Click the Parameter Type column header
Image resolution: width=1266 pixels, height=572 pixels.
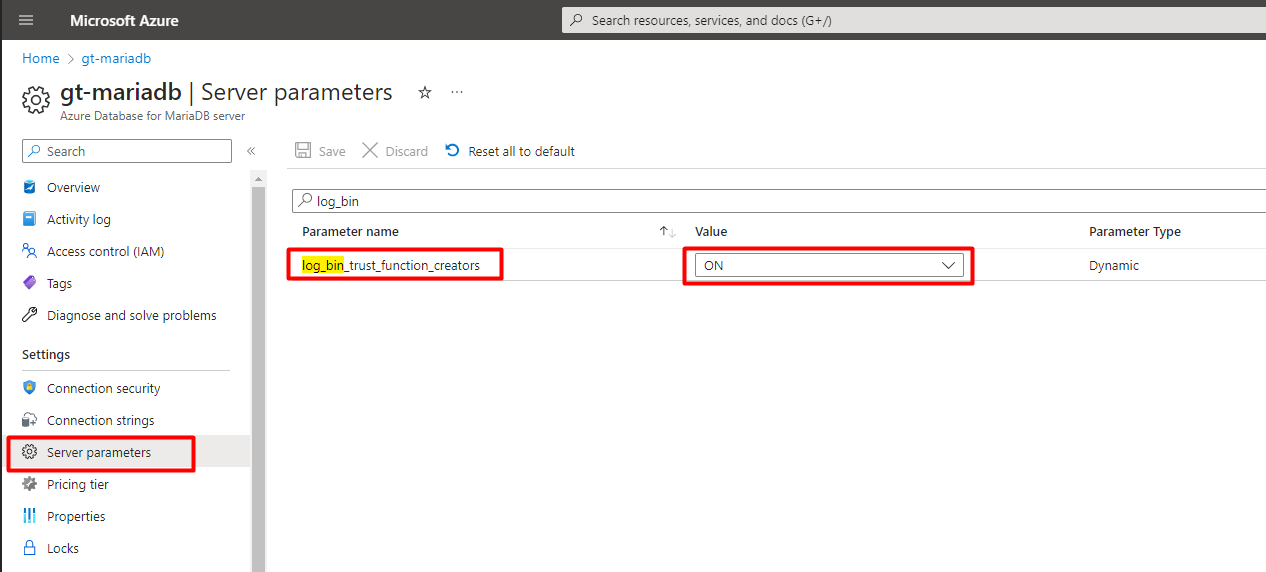(x=1135, y=232)
